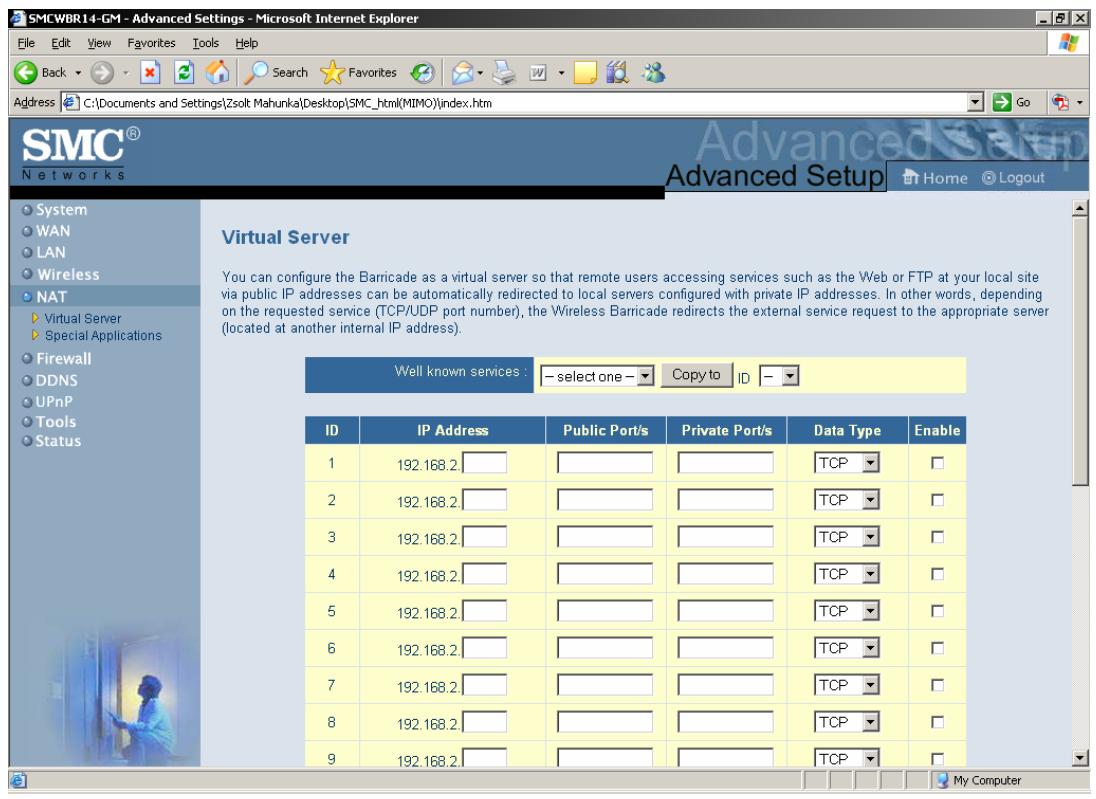Viewport: 1096px width, 799px height.
Task: Open Data Type dropdown for row 1
Action: (846, 463)
